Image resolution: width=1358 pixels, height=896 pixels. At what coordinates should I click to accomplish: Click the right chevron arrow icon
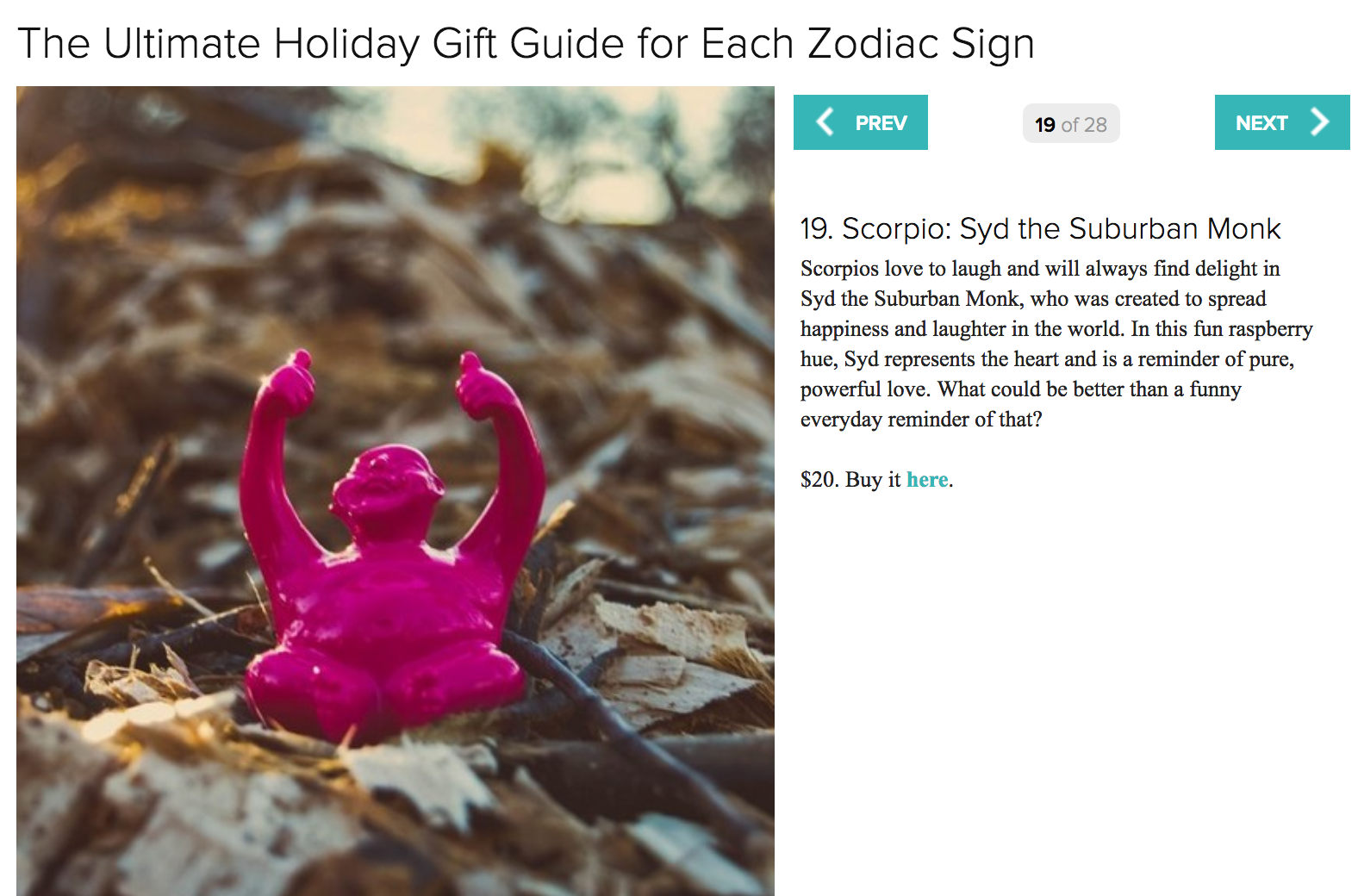coord(1319,121)
